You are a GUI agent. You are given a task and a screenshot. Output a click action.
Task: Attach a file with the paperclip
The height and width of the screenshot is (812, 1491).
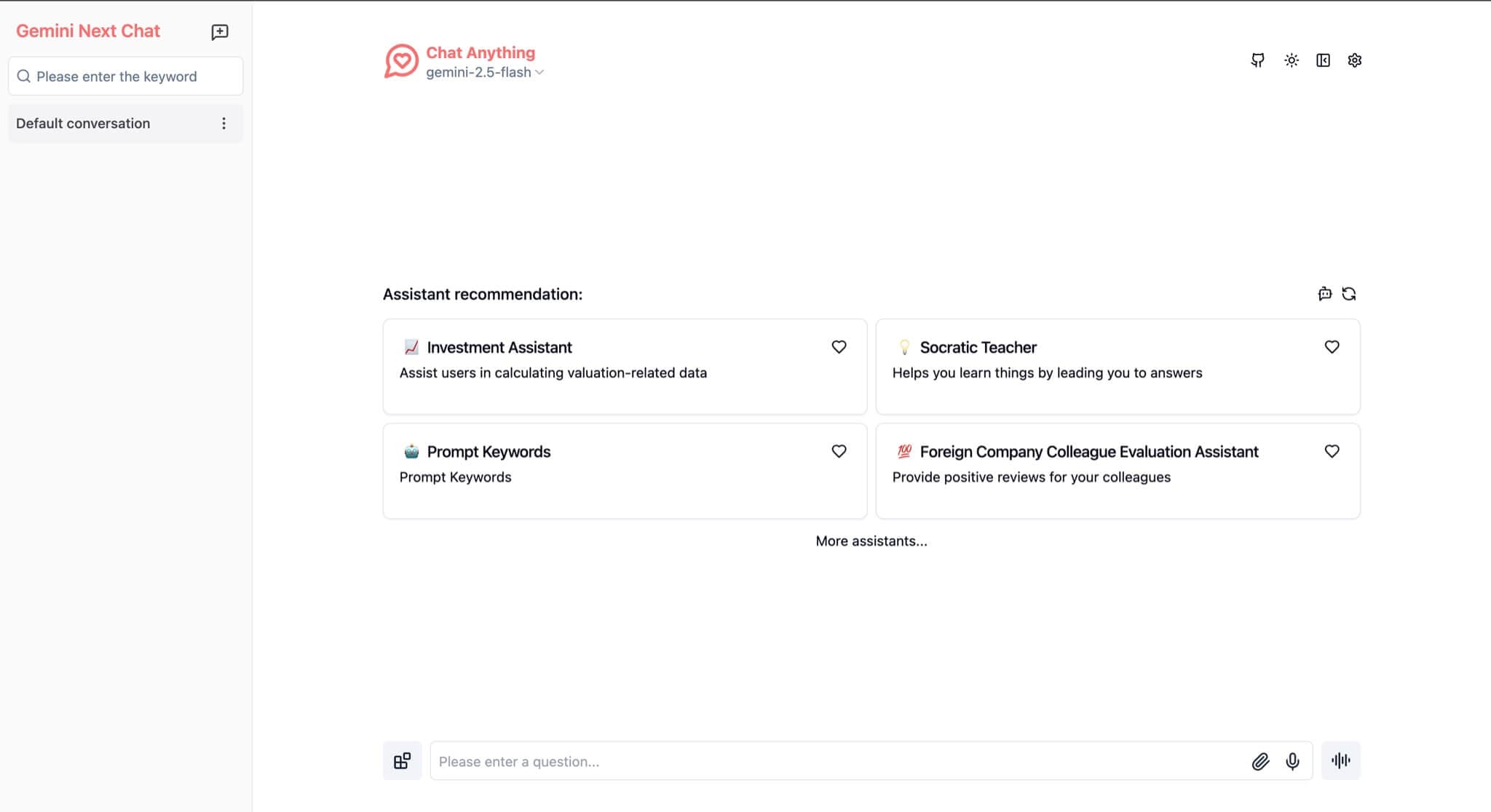1261,761
